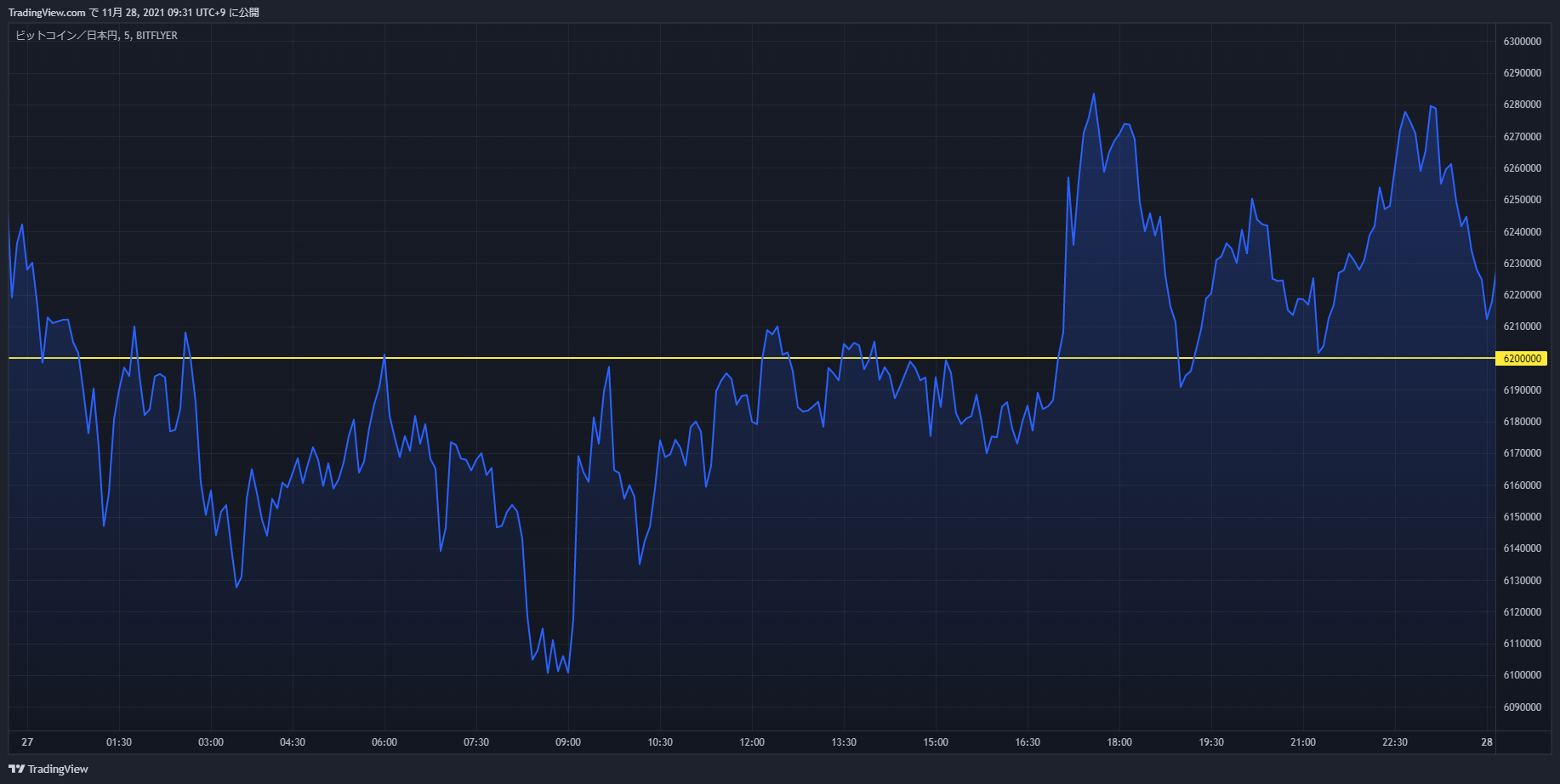Viewport: 1560px width, 784px height.
Task: Click the 16:30 time axis label
Action: point(1028,742)
